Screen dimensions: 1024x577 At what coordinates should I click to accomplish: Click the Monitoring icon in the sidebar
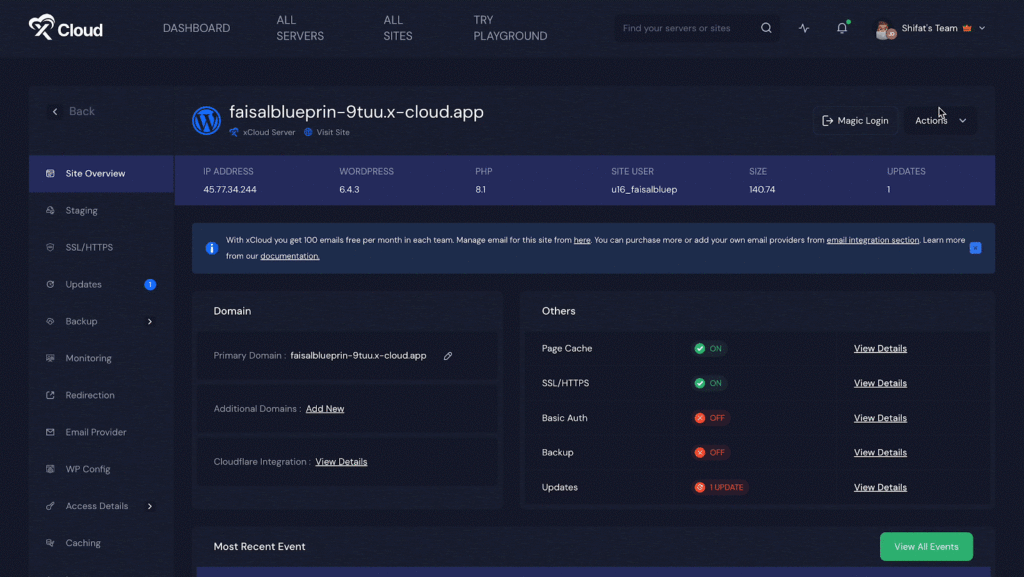pos(48,358)
